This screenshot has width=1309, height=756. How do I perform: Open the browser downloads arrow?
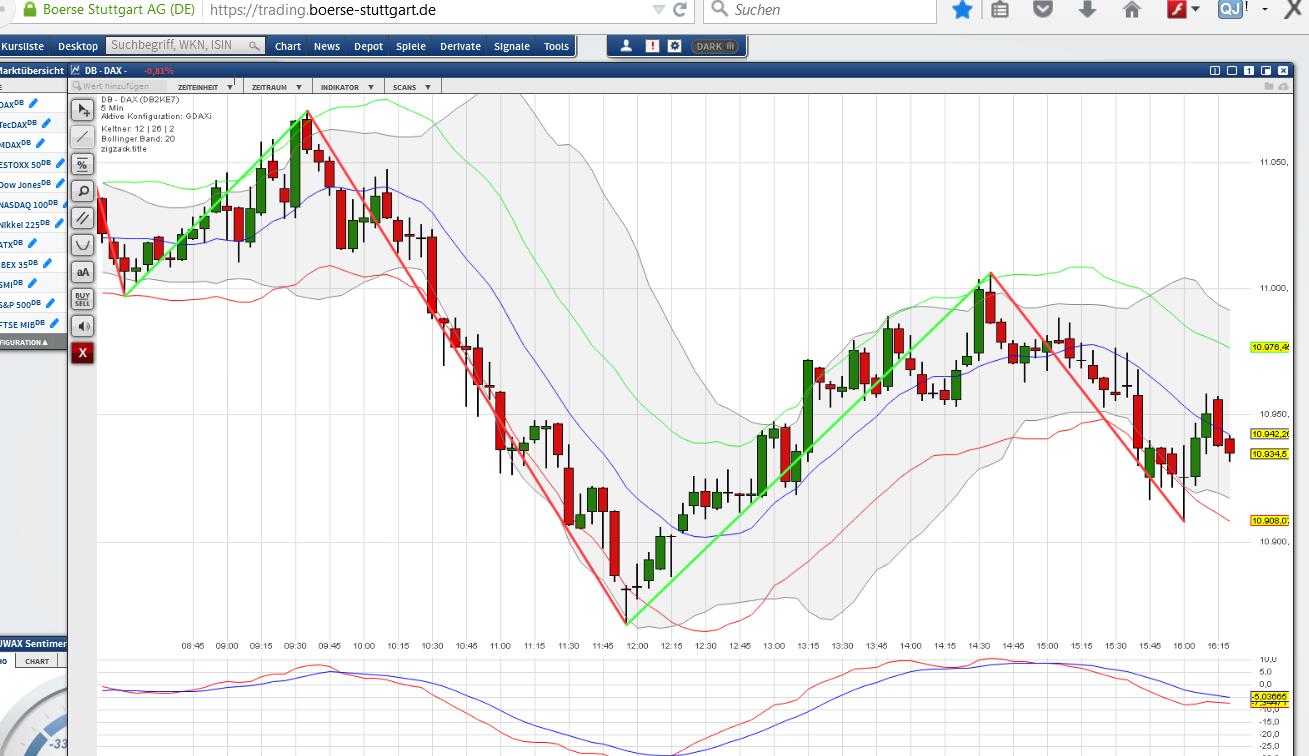[1088, 10]
